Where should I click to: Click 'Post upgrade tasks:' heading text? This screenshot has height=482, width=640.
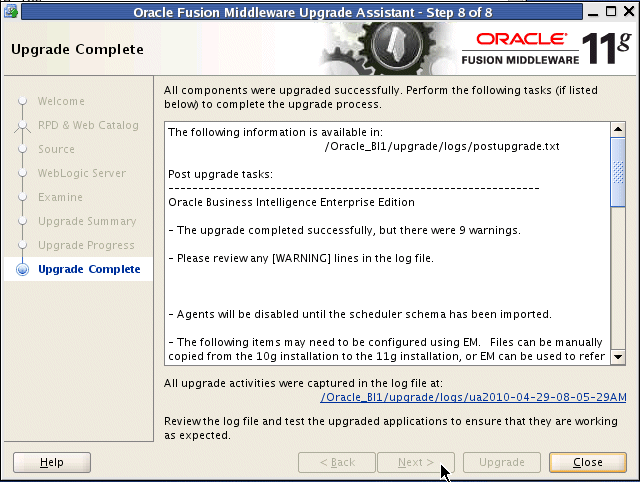tap(220, 174)
